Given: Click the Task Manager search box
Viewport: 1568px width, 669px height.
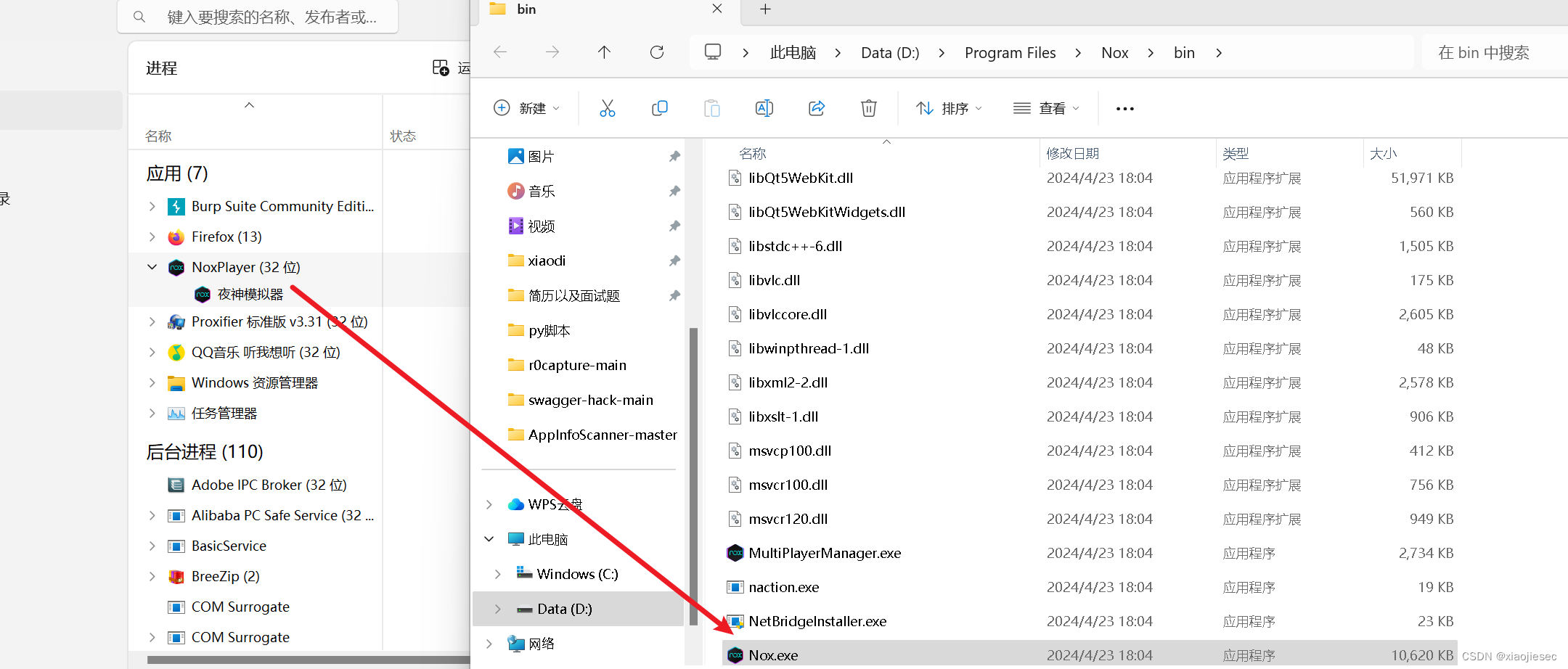Looking at the screenshot, I should (258, 17).
